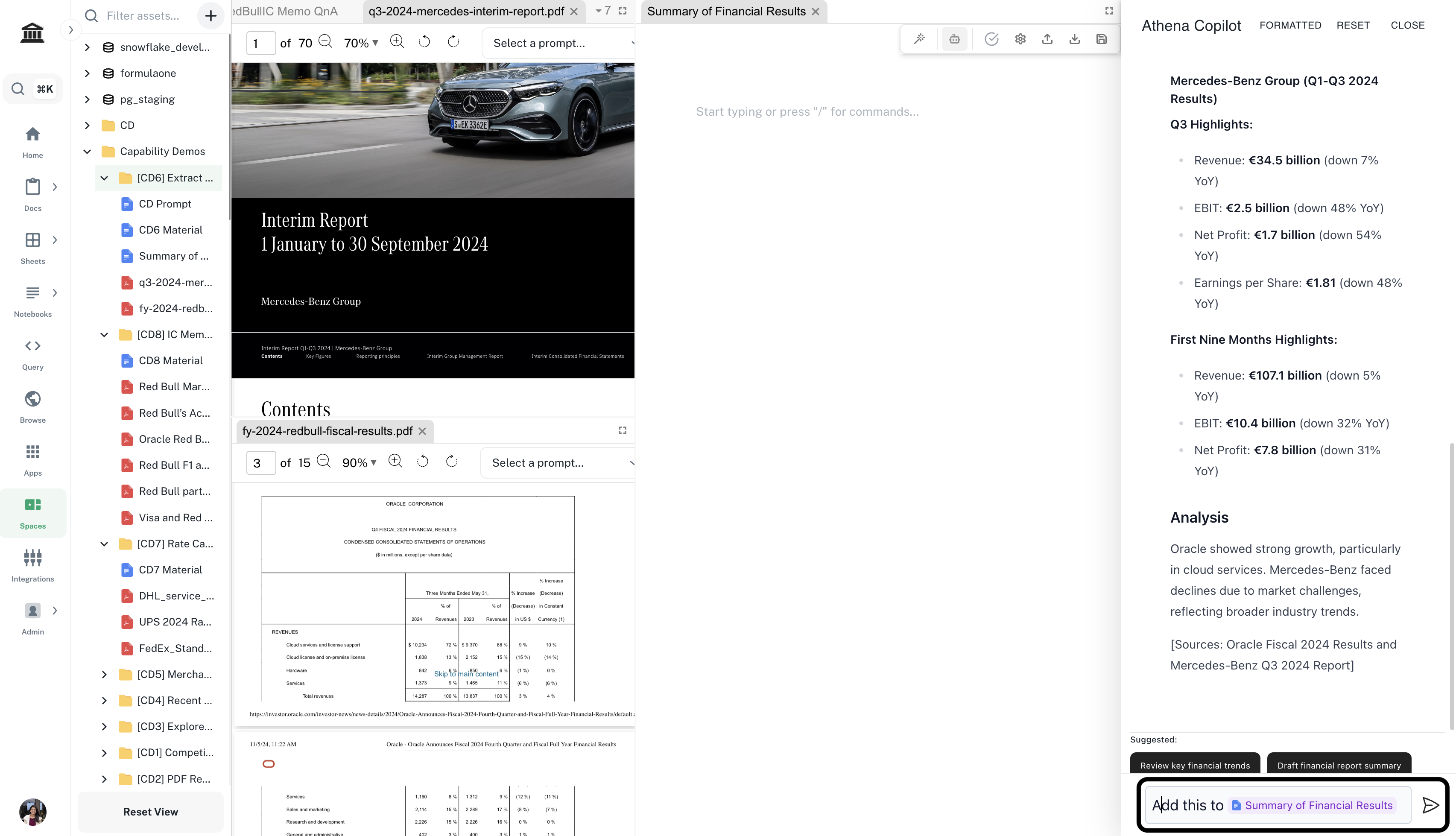1456x836 pixels.
Task: Toggle the Copilot robot icon in toolbar
Action: (954, 39)
